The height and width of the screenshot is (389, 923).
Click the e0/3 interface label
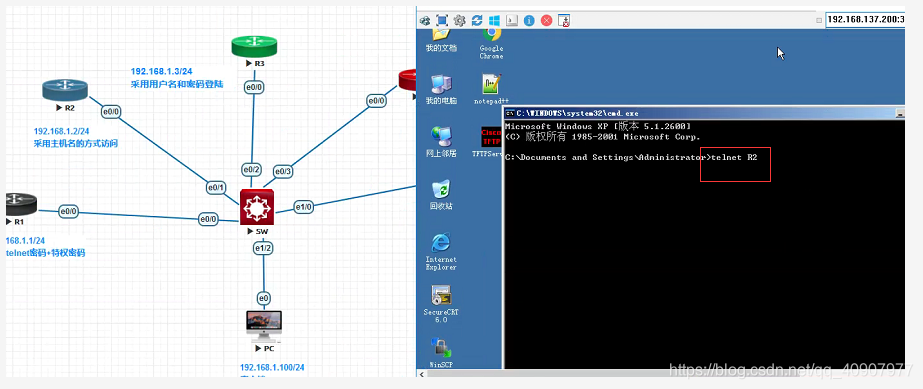coord(283,171)
